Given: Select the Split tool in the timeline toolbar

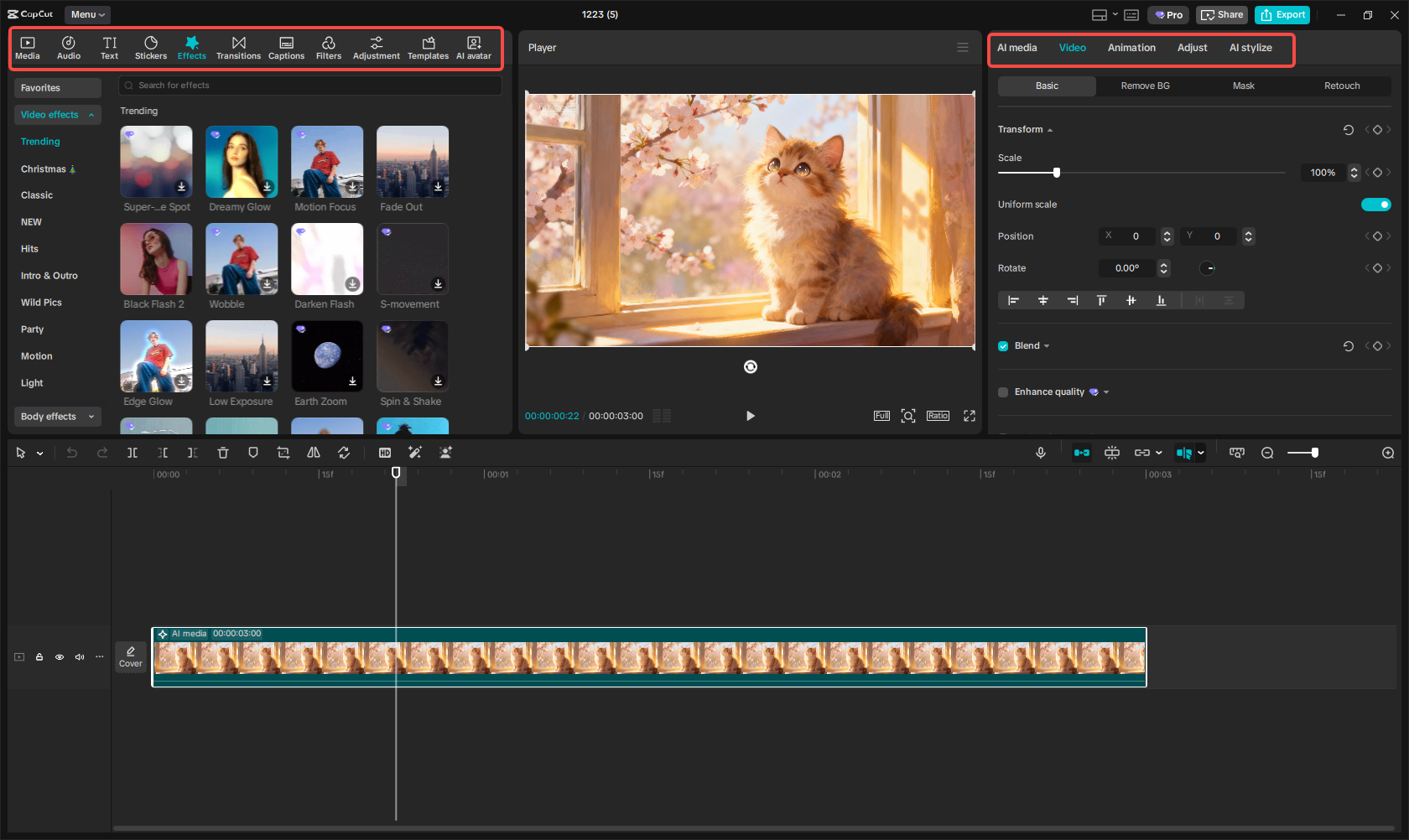Looking at the screenshot, I should [x=132, y=453].
